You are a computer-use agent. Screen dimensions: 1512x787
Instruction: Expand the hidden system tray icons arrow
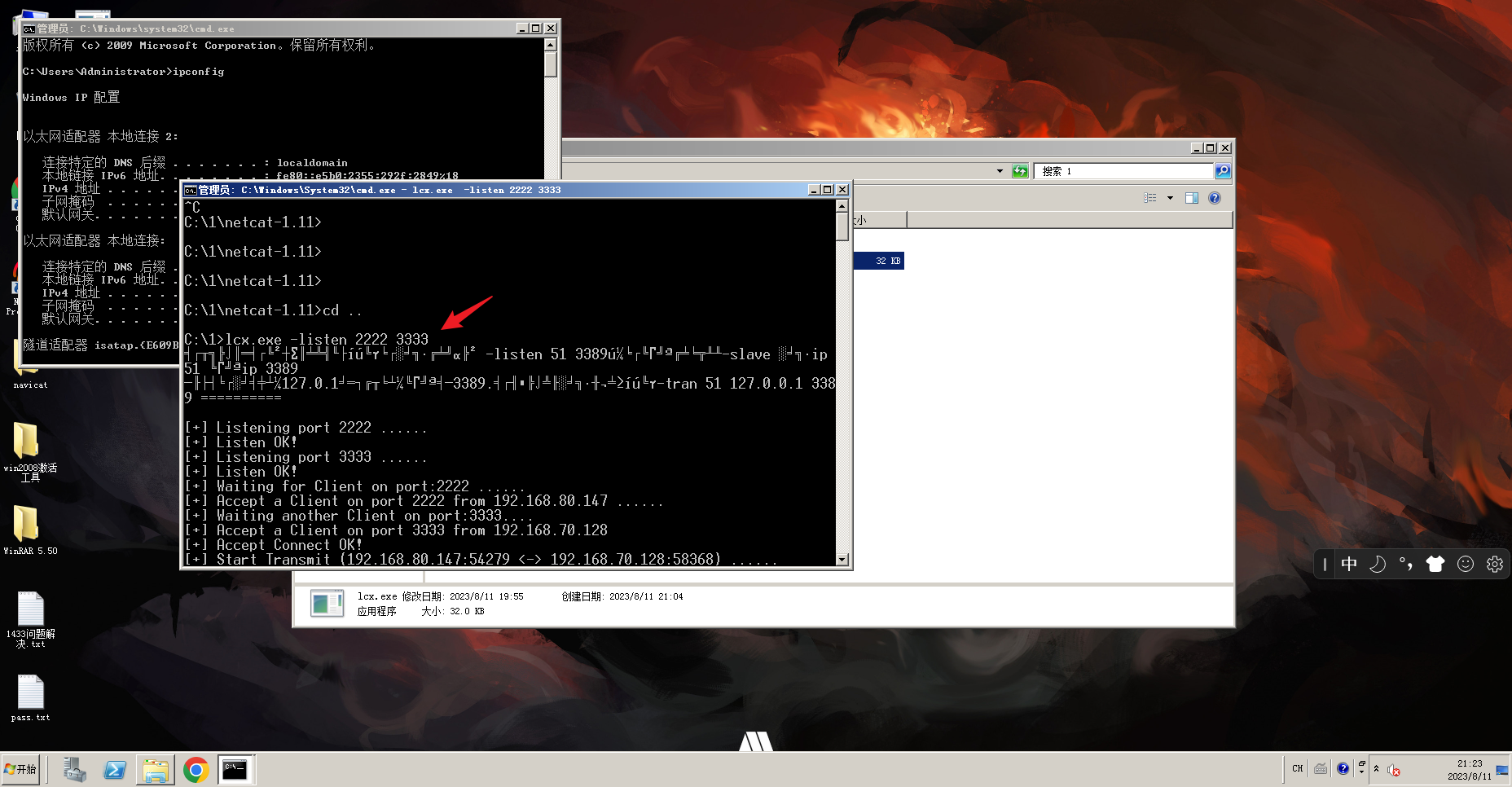click(1376, 768)
